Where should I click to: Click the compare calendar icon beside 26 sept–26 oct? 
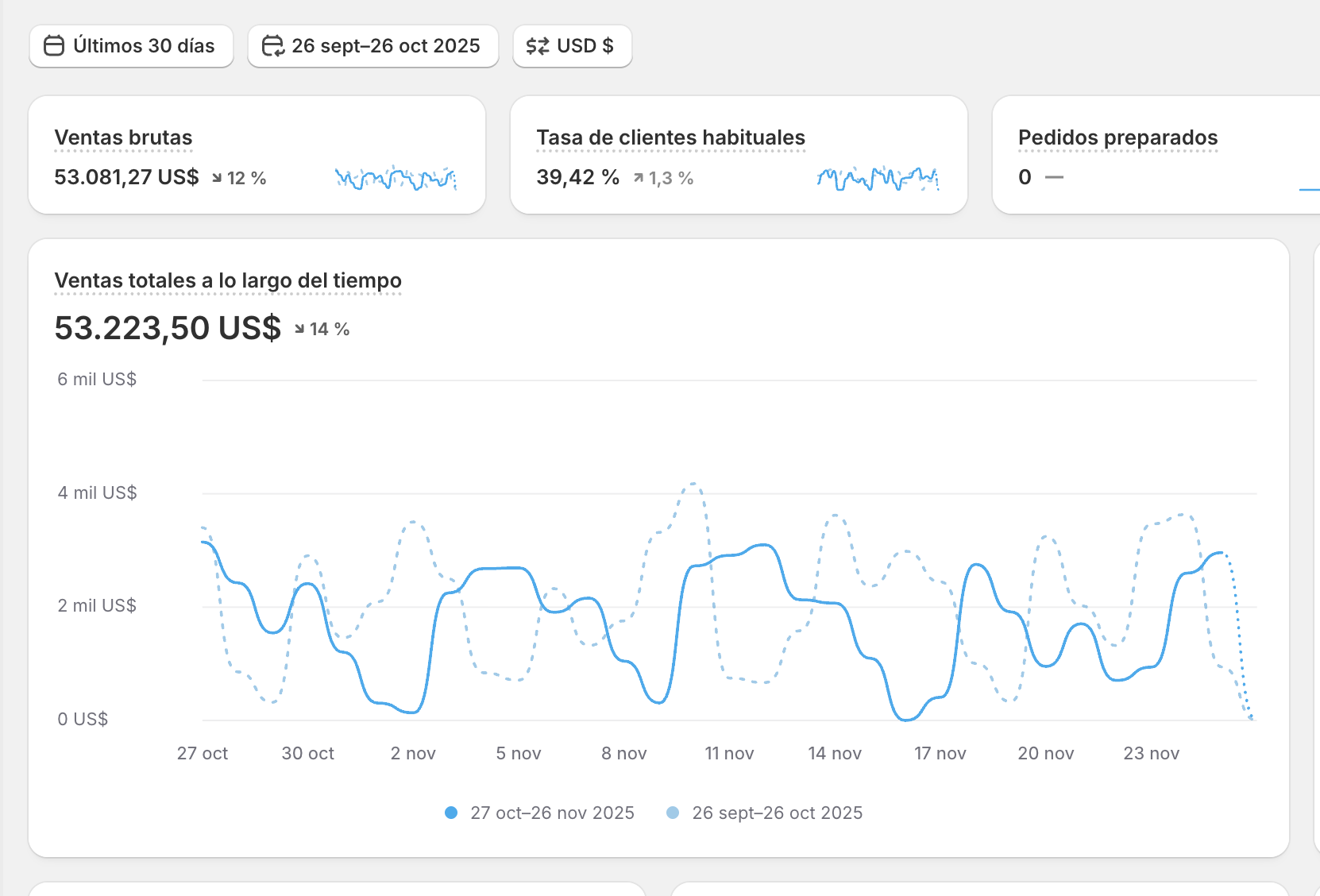(x=273, y=46)
